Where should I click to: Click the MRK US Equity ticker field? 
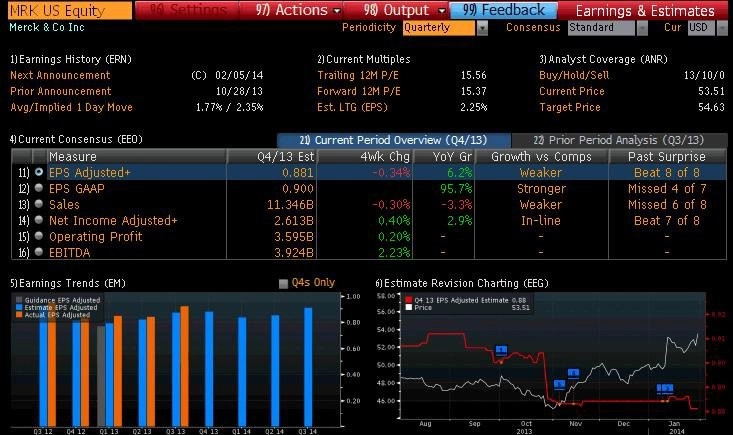click(x=70, y=10)
